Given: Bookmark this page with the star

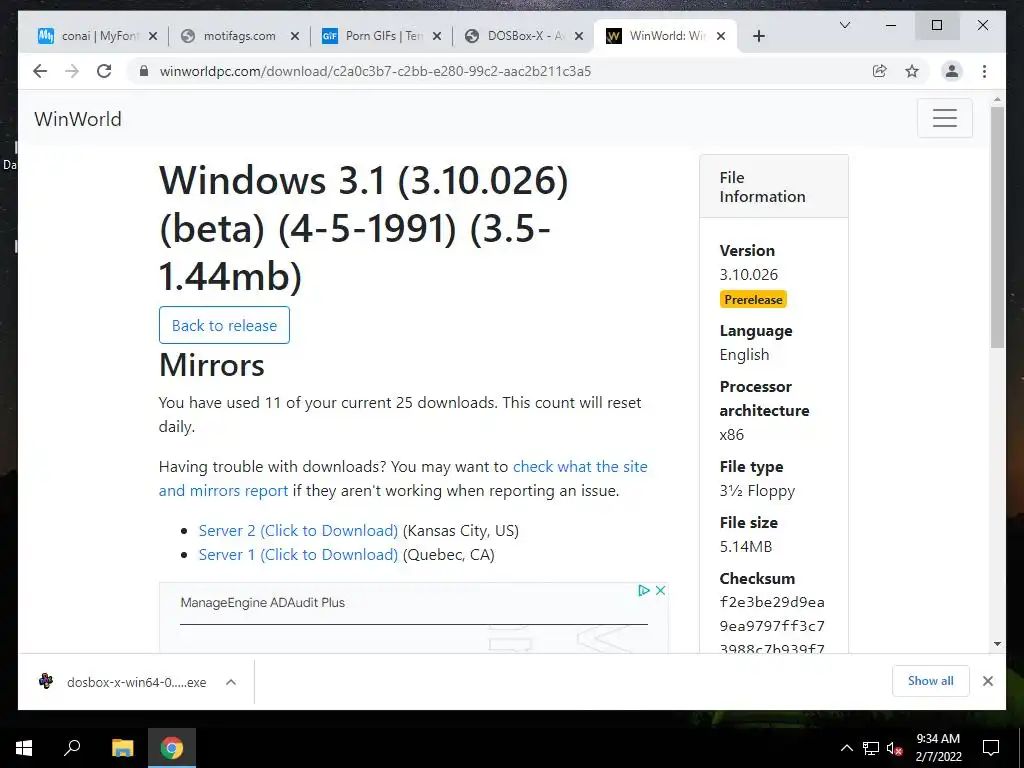Looking at the screenshot, I should (x=912, y=71).
